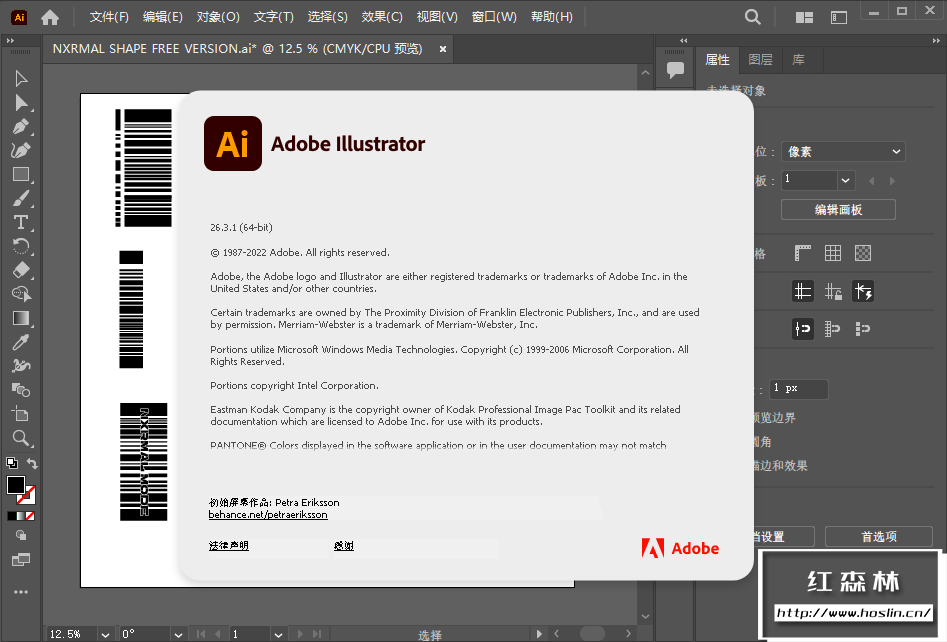The height and width of the screenshot is (642, 947).
Task: Select the Zoom tool magnifier
Action: 21,437
